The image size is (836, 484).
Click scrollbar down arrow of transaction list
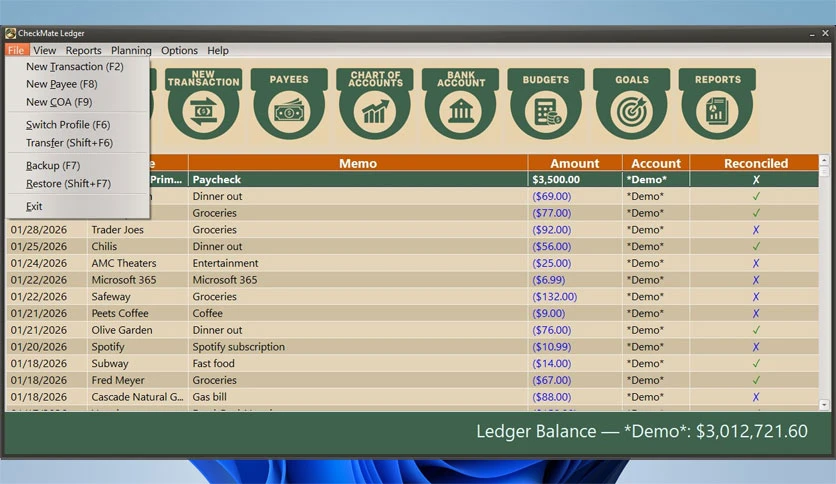tap(824, 405)
